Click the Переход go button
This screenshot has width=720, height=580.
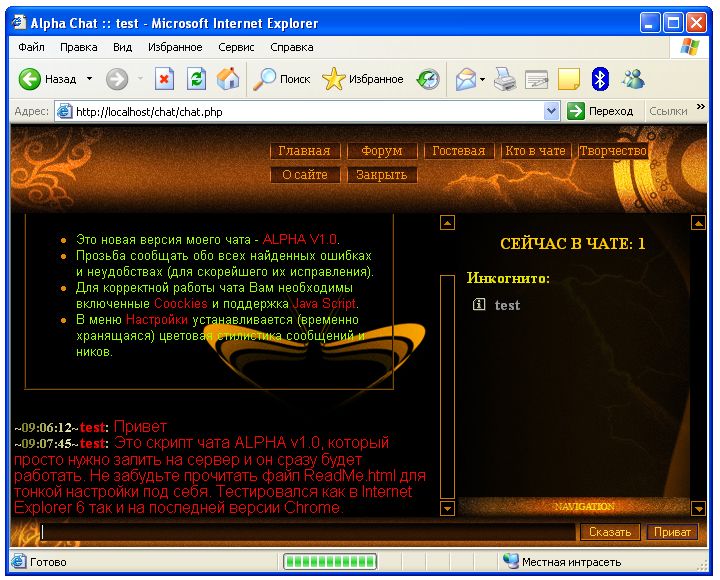[601, 112]
